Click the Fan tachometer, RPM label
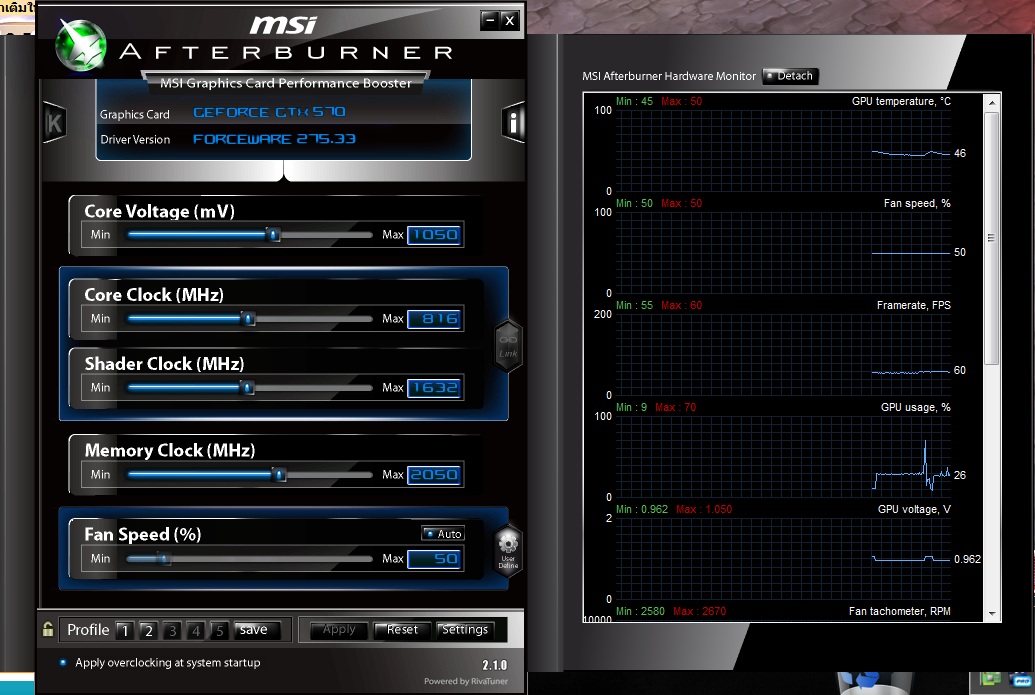1035x695 pixels. click(x=900, y=611)
